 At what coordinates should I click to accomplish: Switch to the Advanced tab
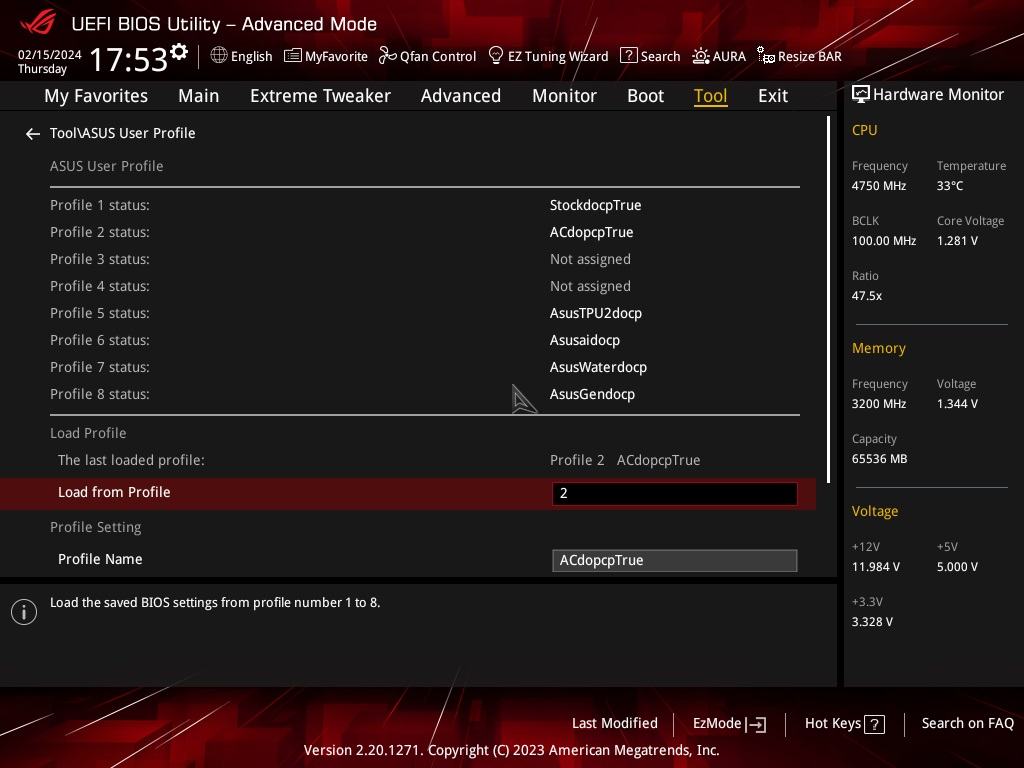pyautogui.click(x=460, y=96)
